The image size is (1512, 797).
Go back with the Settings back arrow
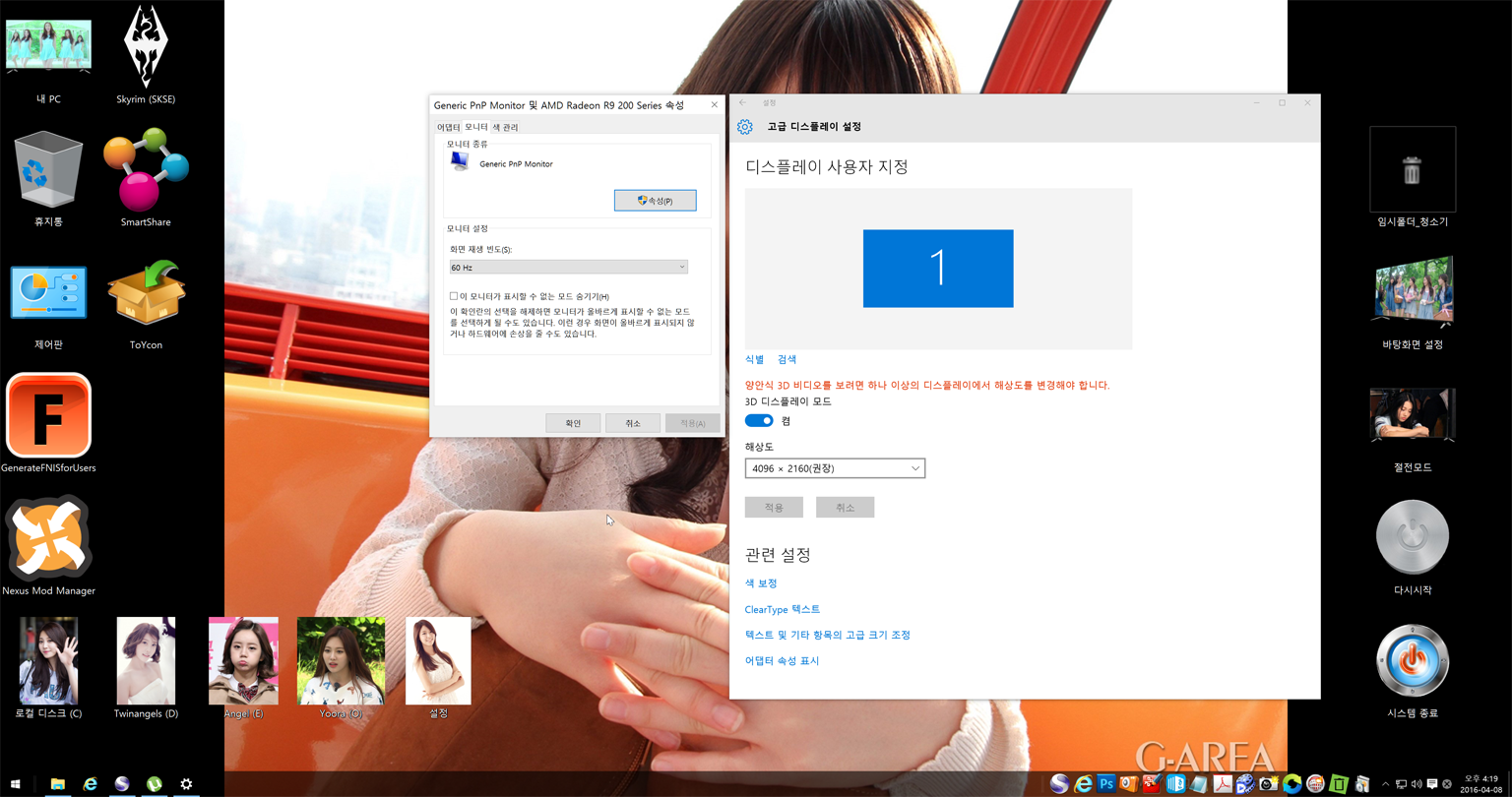pyautogui.click(x=743, y=102)
